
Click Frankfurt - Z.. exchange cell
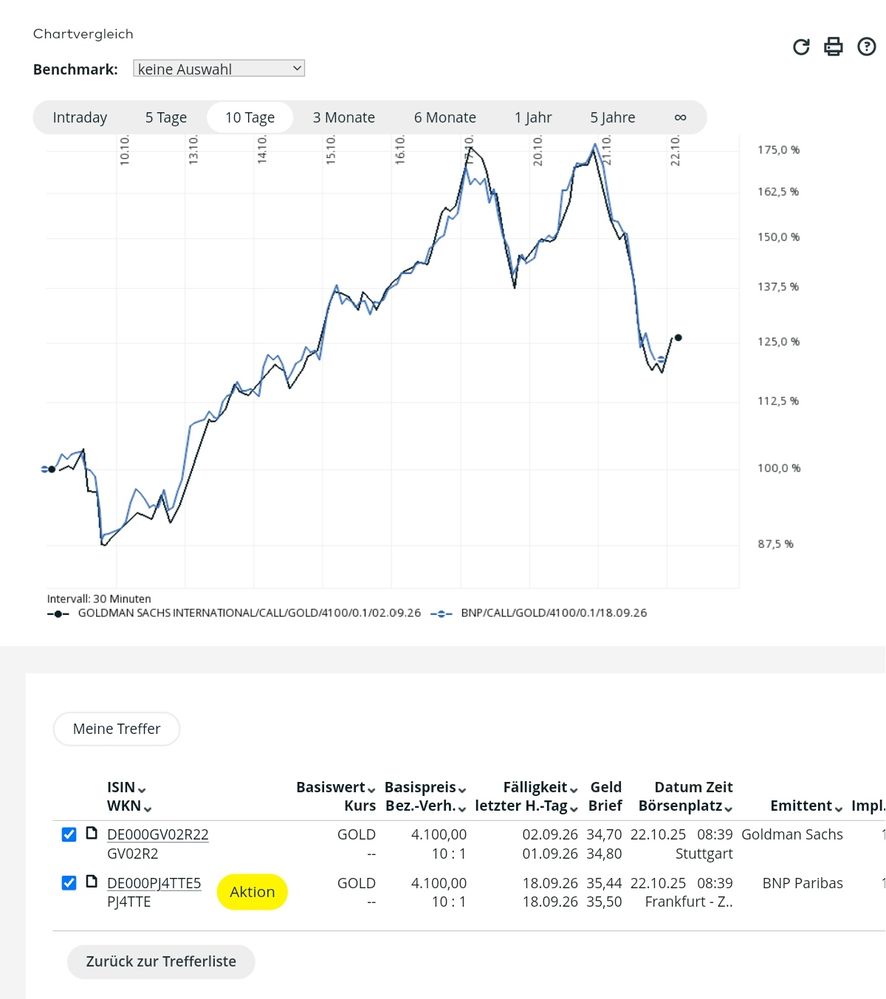pyautogui.click(x=689, y=902)
